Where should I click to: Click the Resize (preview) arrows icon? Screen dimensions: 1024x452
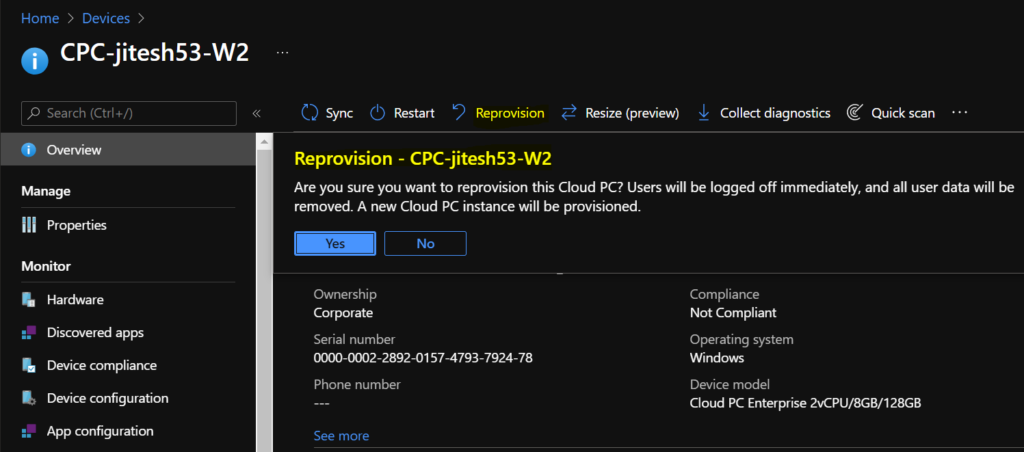coord(569,113)
